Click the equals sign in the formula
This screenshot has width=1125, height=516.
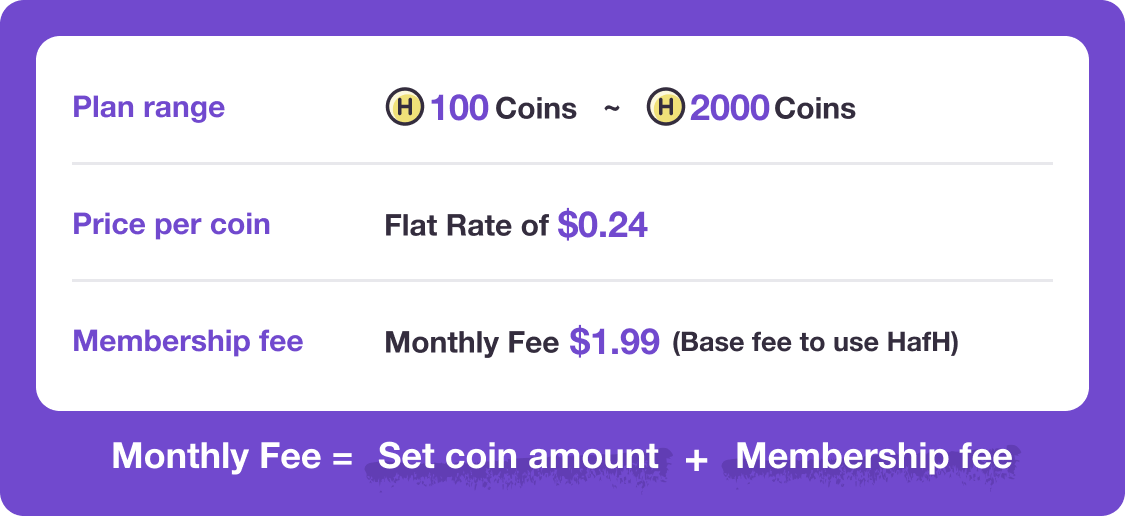tap(343, 459)
